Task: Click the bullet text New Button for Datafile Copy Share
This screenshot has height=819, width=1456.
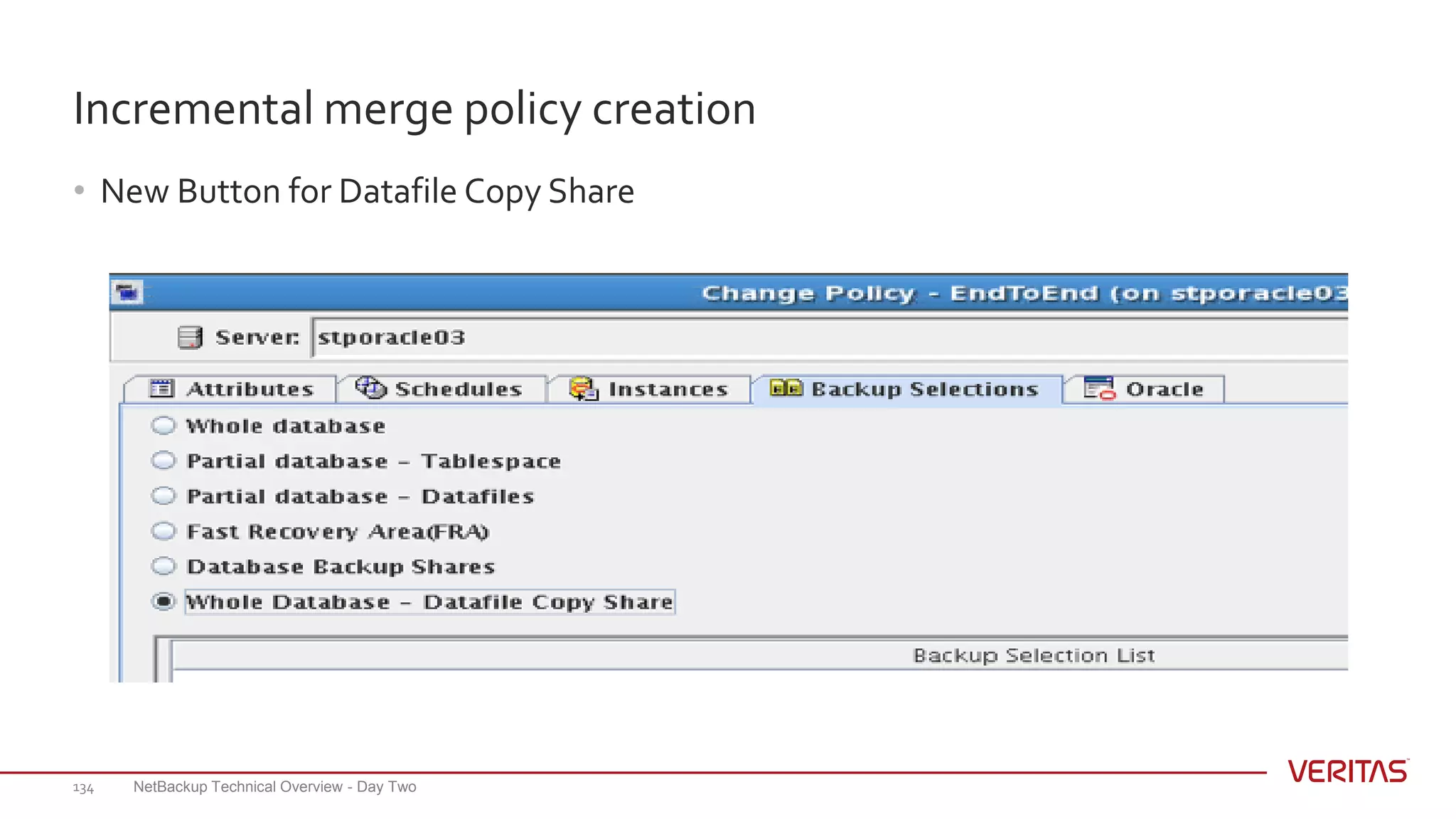Action: tap(367, 192)
